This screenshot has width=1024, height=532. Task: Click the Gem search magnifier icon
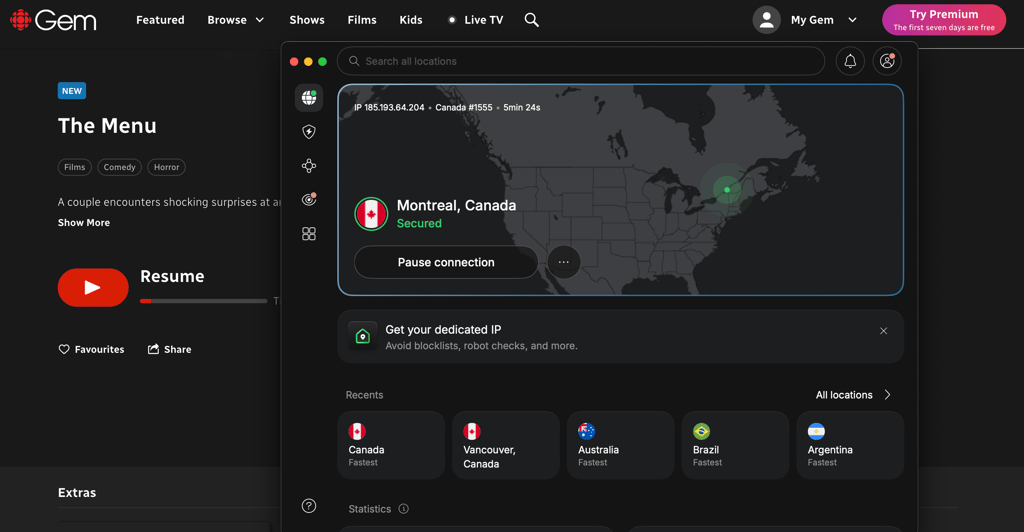(x=532, y=20)
